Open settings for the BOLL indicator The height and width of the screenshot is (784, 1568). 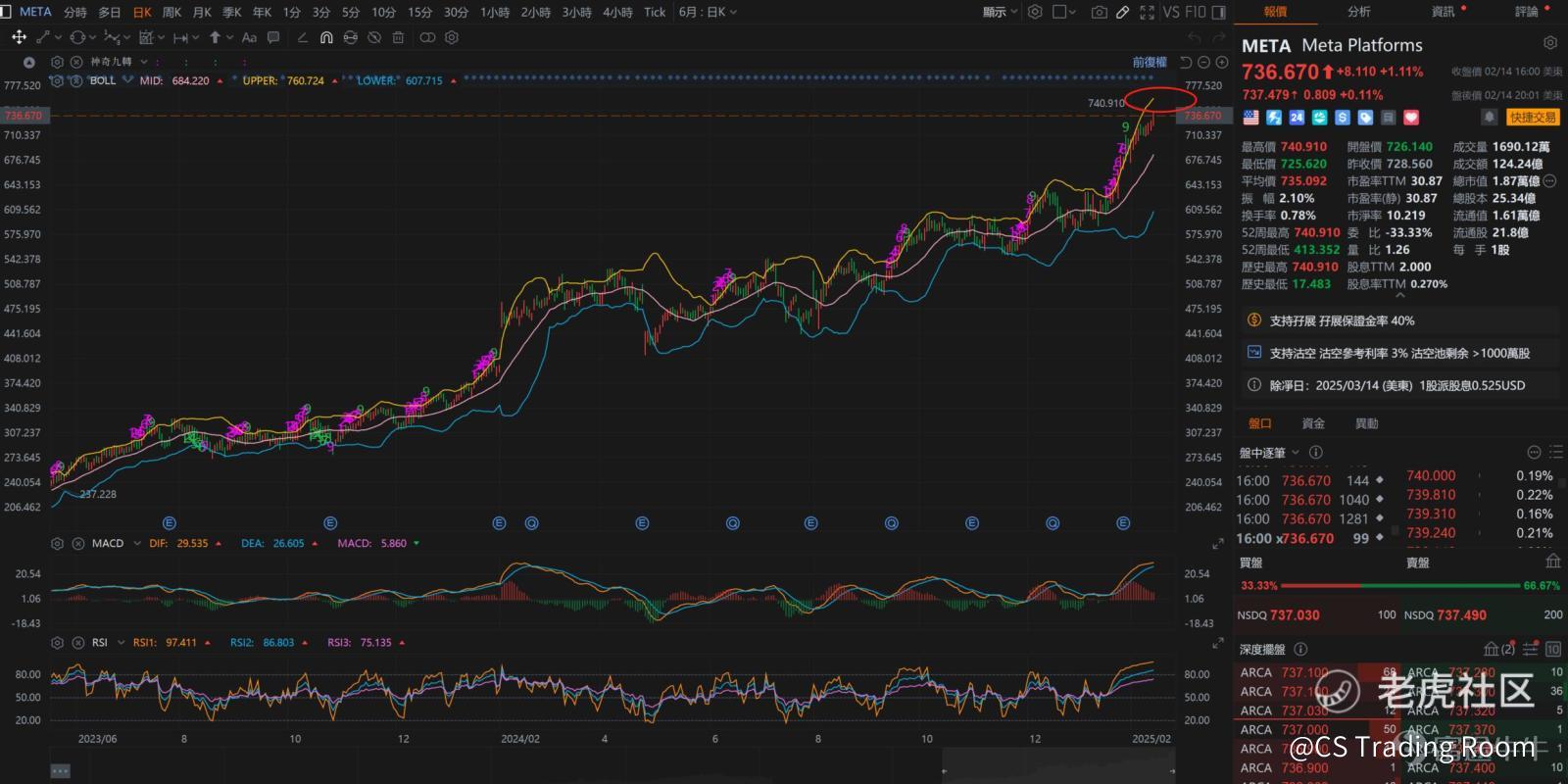(x=57, y=80)
